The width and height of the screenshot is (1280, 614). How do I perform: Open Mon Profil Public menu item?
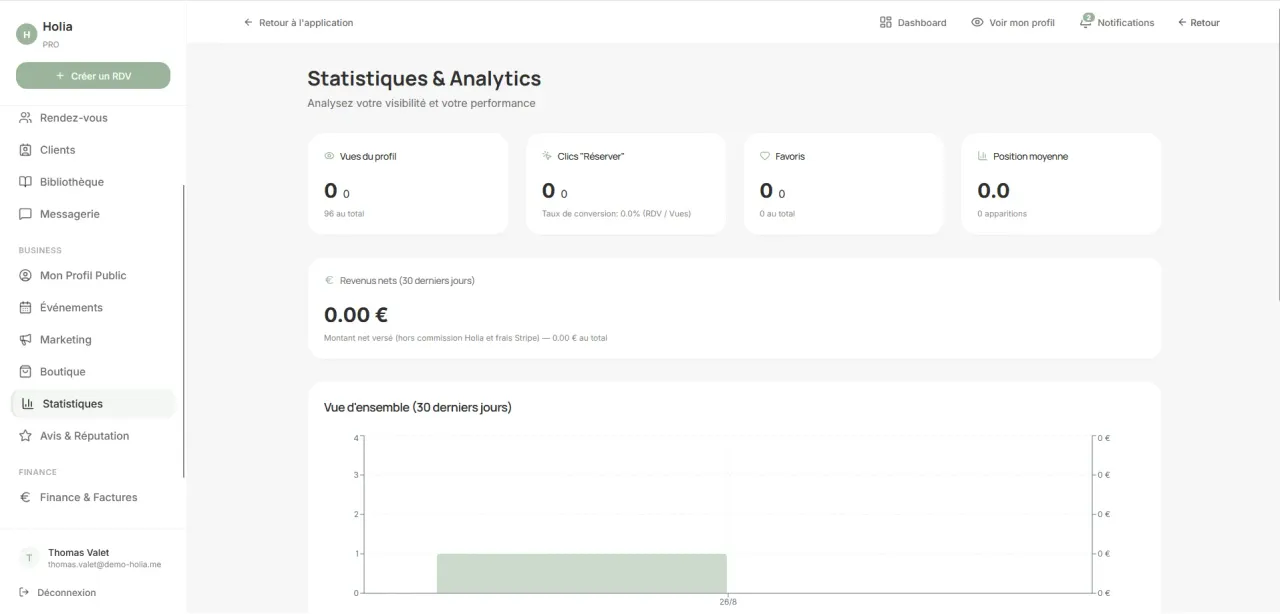pyautogui.click(x=93, y=276)
